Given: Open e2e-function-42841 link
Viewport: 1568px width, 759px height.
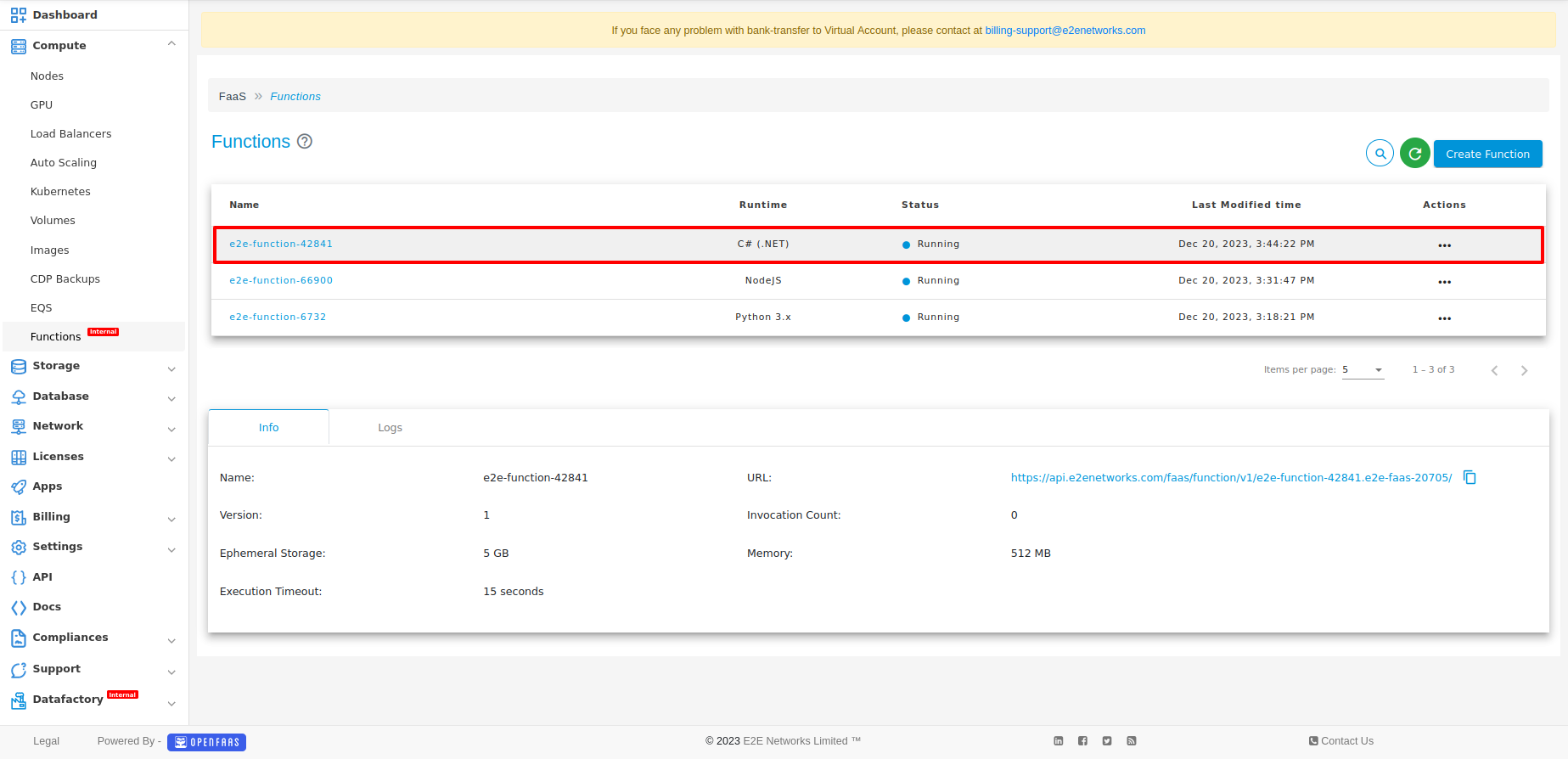Looking at the screenshot, I should (x=281, y=244).
